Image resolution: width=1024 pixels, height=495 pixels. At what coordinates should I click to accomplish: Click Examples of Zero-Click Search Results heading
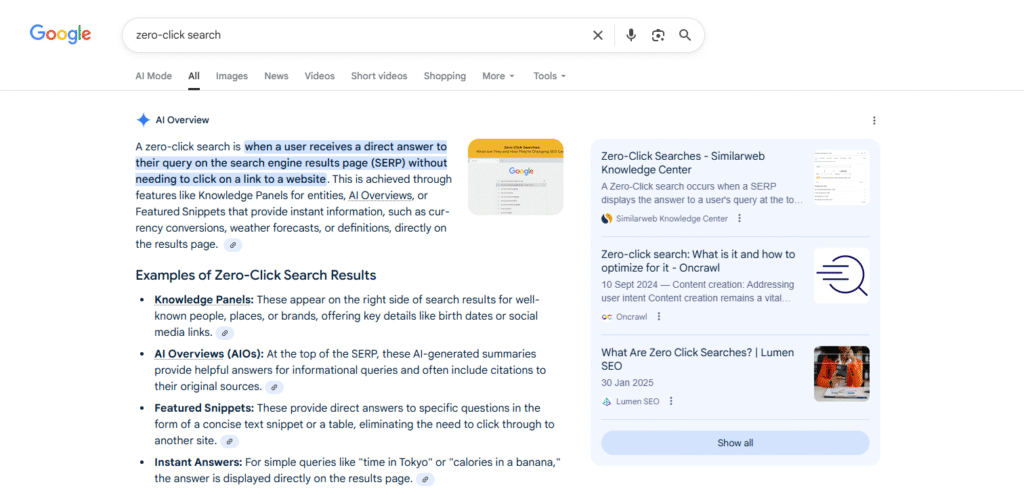point(256,275)
